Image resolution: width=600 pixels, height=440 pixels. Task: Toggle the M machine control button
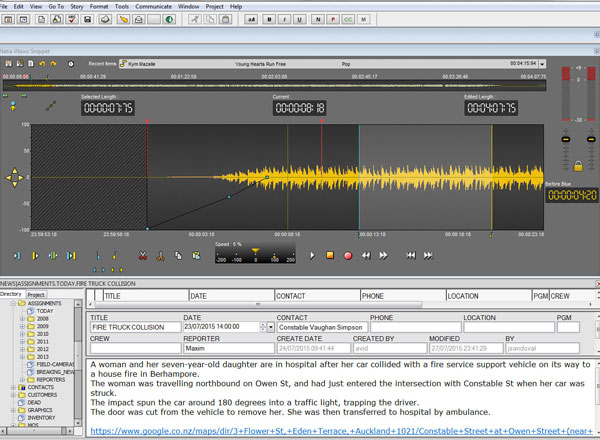pyautogui.click(x=364, y=19)
